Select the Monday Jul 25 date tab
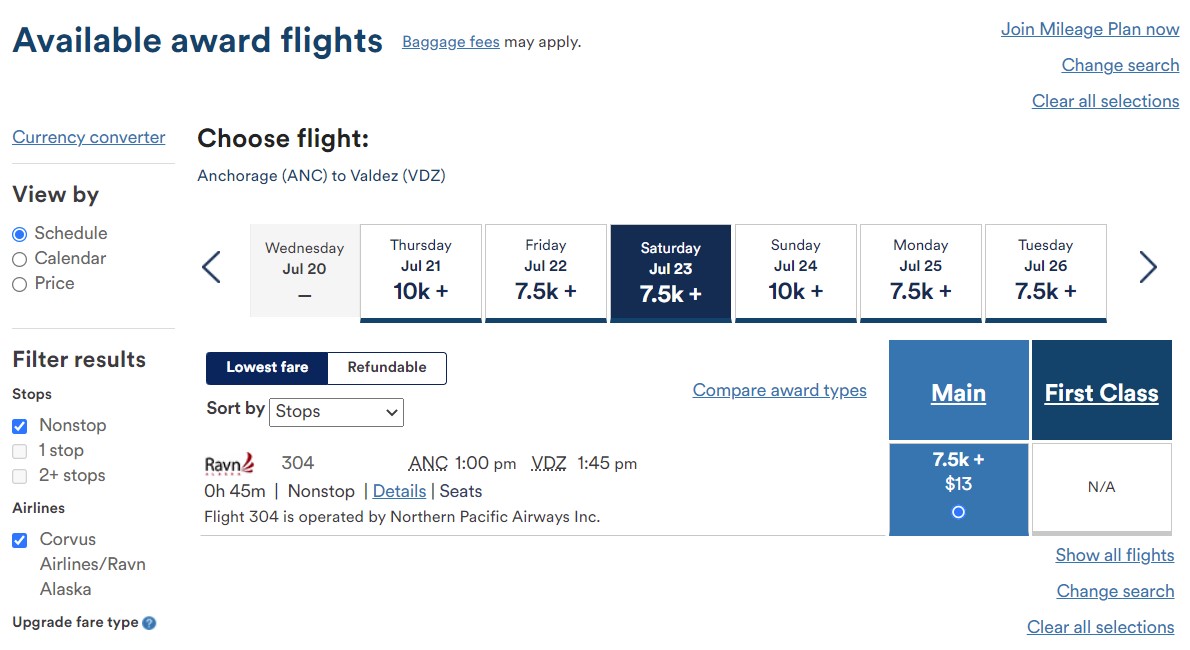The height and width of the screenshot is (650, 1190). 920,272
